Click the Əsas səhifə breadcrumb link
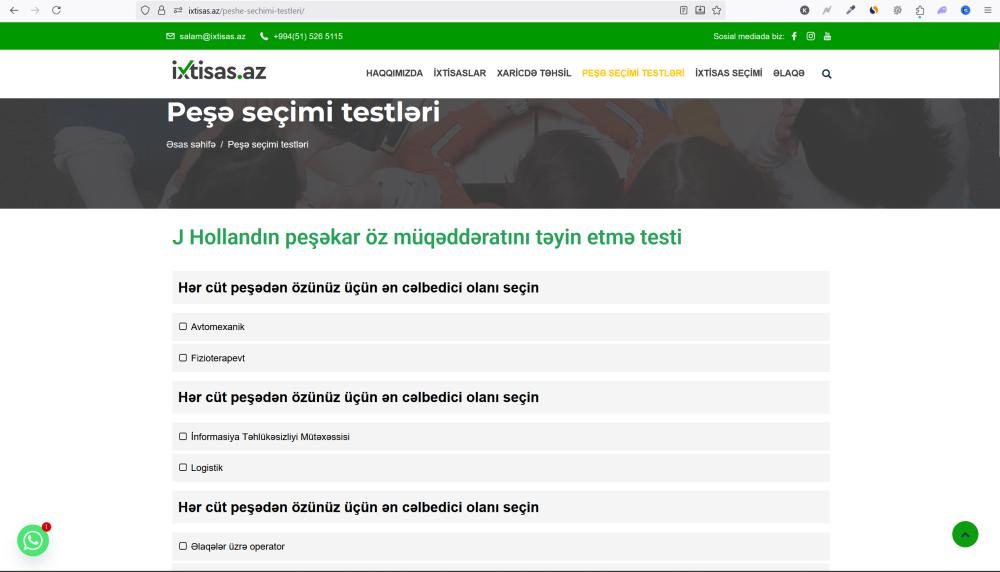This screenshot has height=572, width=1000. tap(191, 145)
